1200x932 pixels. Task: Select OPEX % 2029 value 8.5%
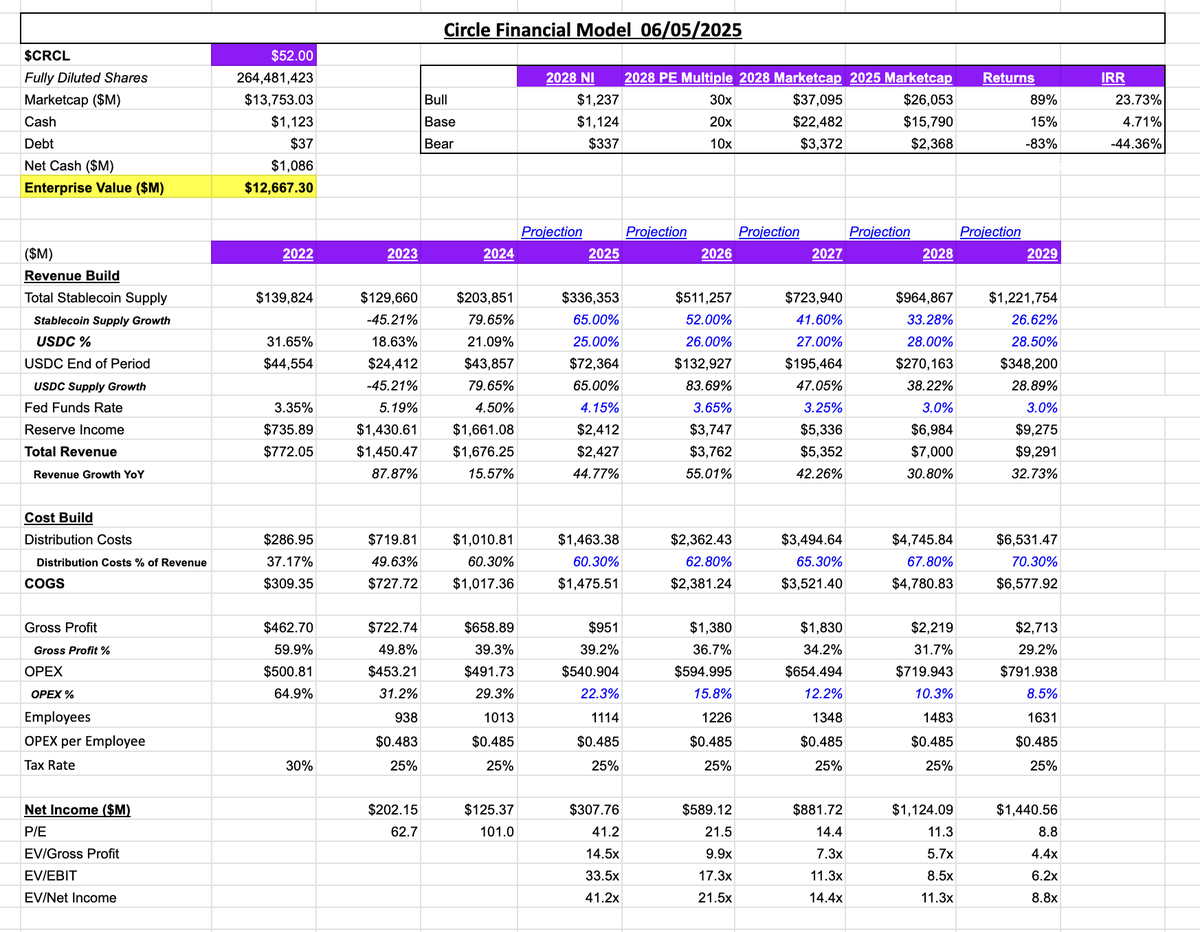[1040, 694]
